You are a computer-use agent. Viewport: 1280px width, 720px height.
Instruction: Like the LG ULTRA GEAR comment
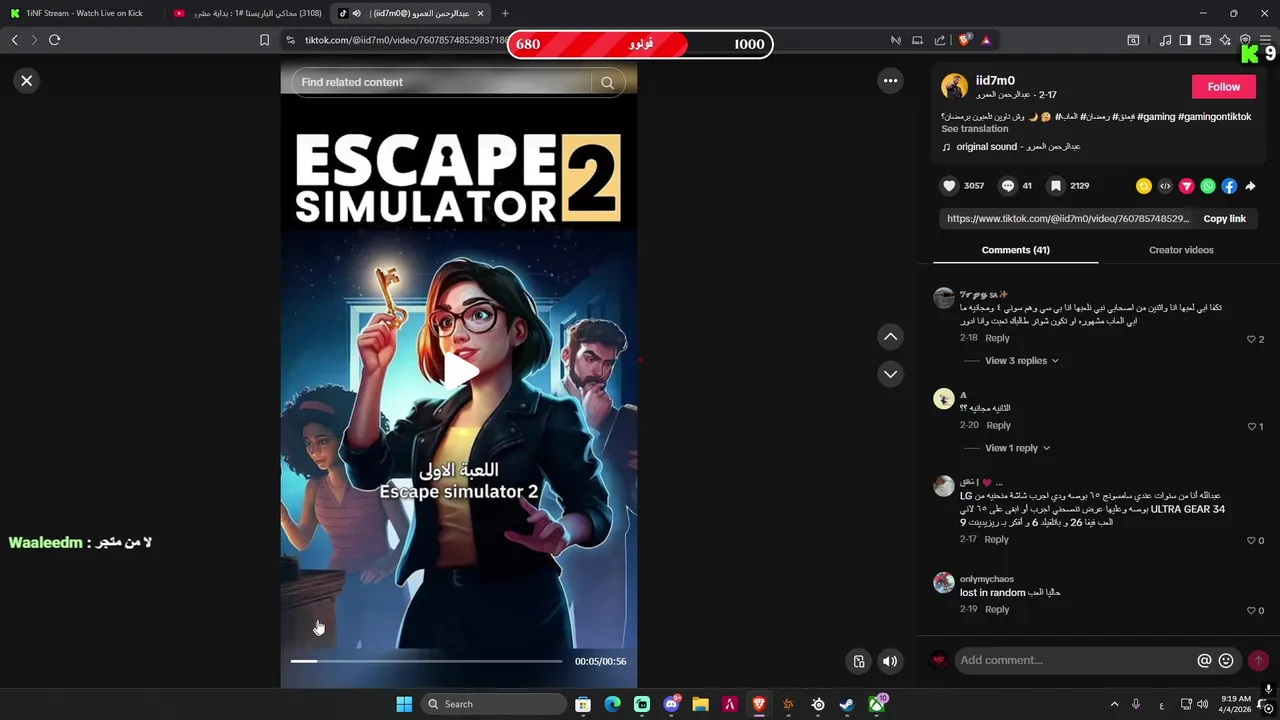pyautogui.click(x=1251, y=540)
